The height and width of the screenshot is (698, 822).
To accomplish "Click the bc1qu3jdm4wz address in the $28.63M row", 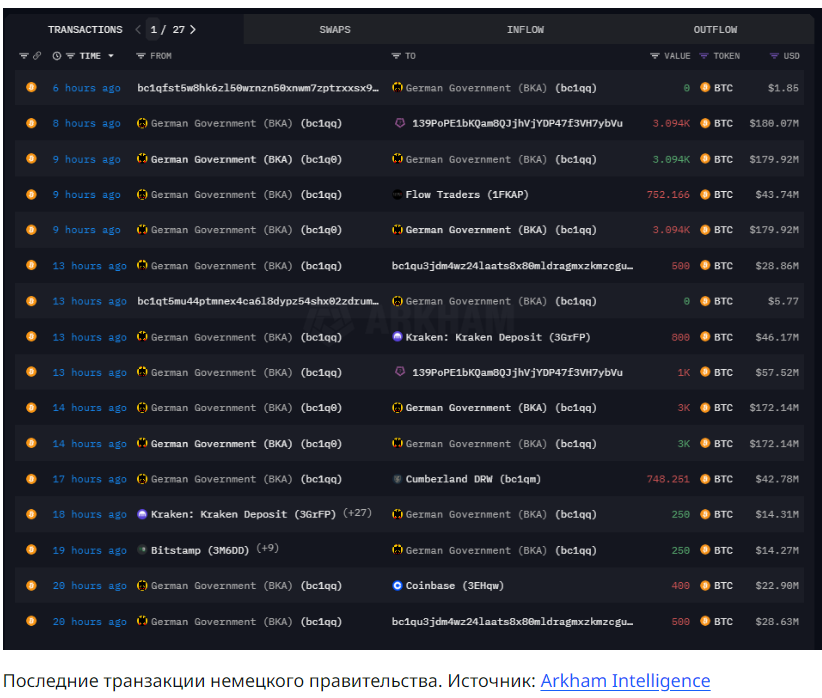I will 512,621.
